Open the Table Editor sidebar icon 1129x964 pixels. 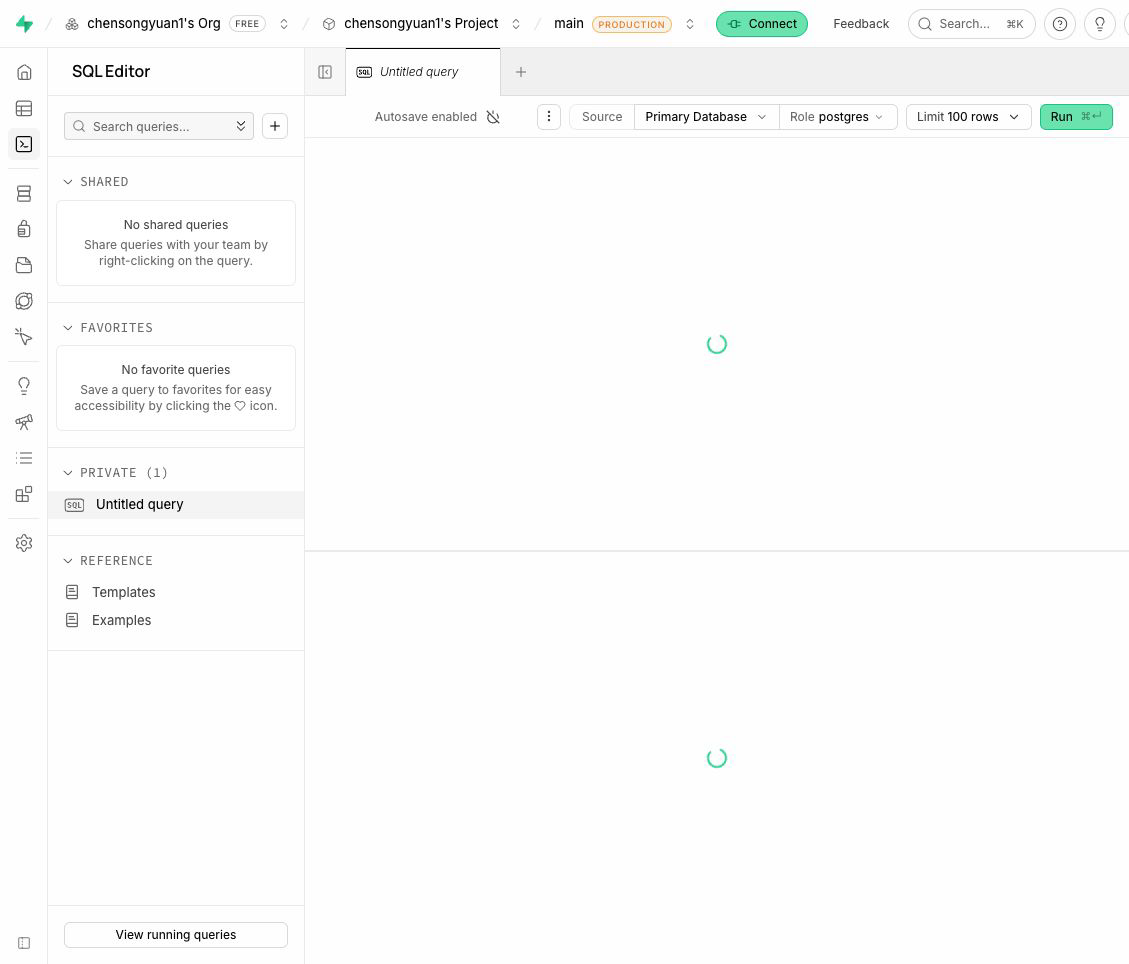[24, 109]
